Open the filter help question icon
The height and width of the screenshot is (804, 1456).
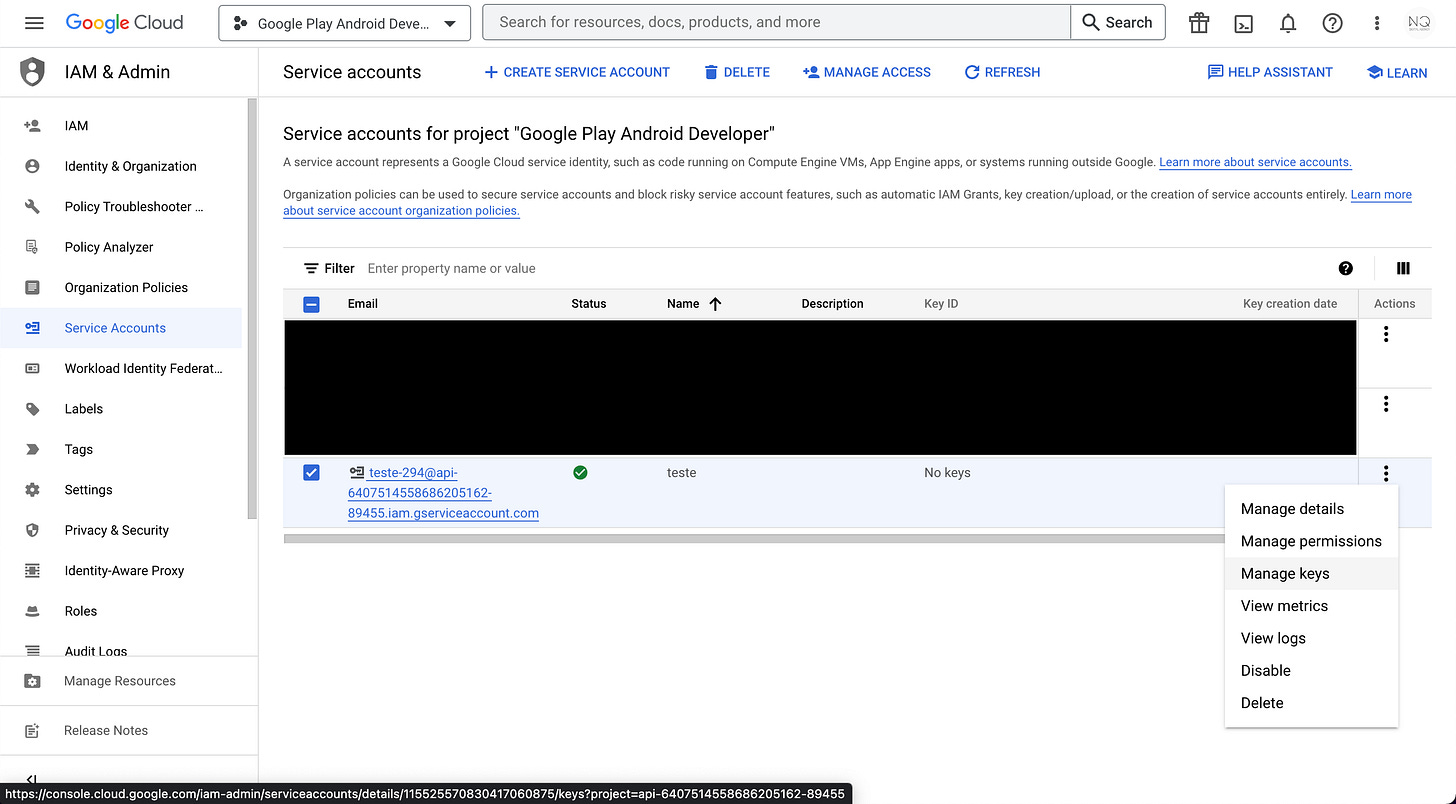(1345, 268)
